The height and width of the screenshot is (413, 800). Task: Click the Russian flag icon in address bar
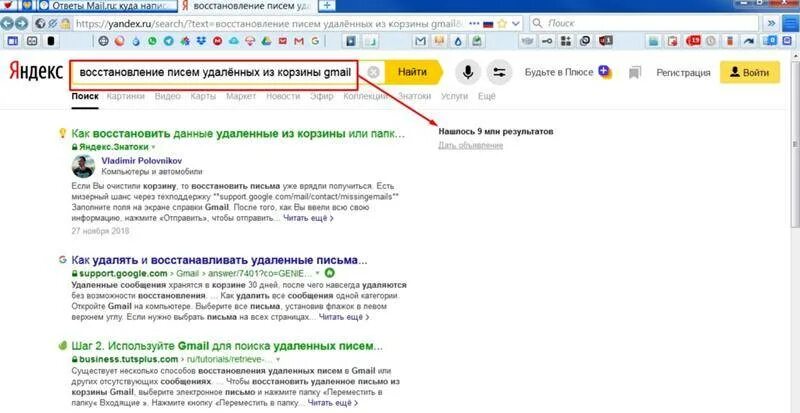[488, 23]
